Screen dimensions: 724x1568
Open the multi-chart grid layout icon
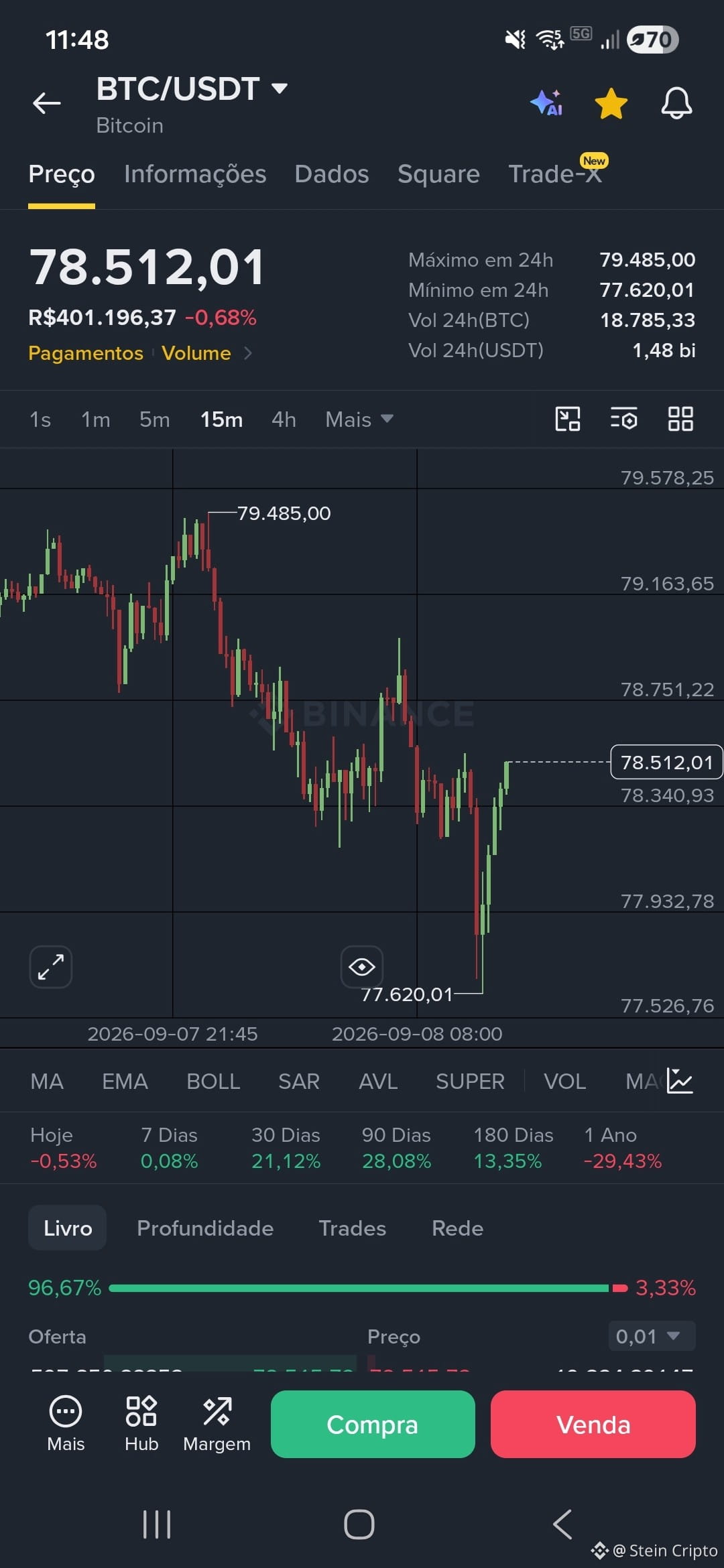pos(680,419)
